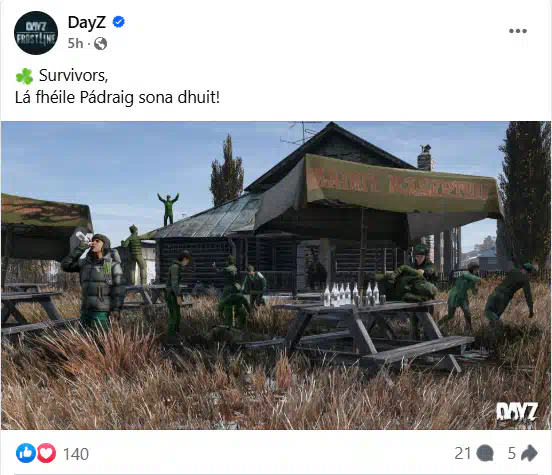552x475 pixels.
Task: Click the Irish greeting post text
Action: (x=117, y=98)
